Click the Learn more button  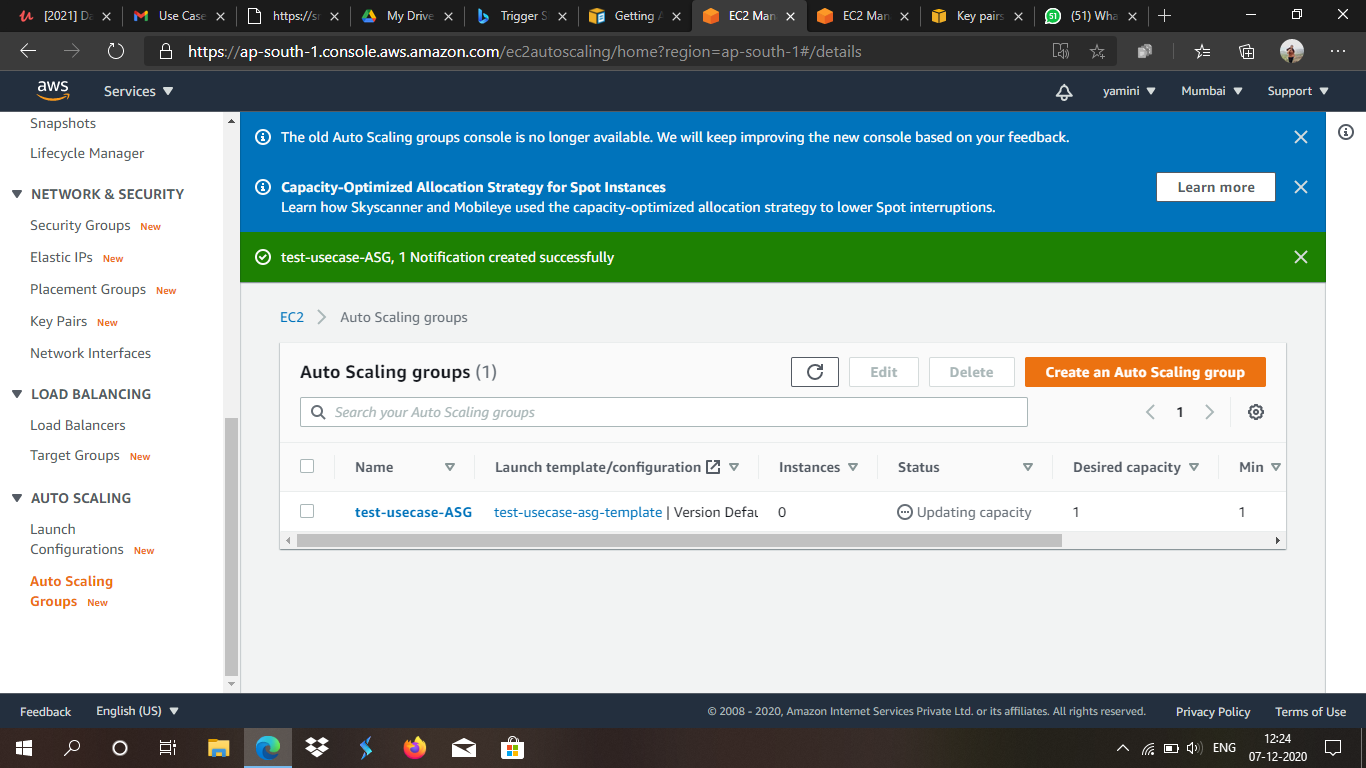1216,187
